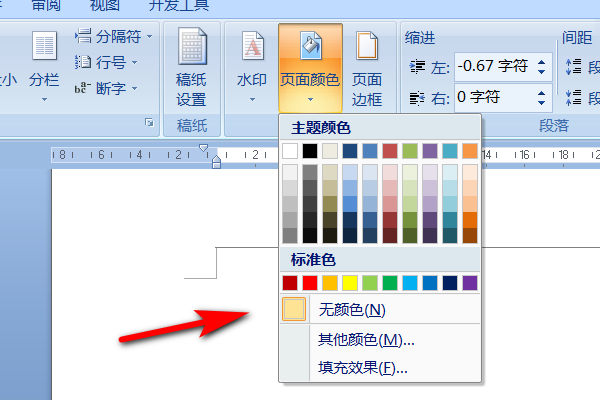The image size is (600, 400).
Task: Click the Watermark (水印) icon
Action: click(x=253, y=46)
